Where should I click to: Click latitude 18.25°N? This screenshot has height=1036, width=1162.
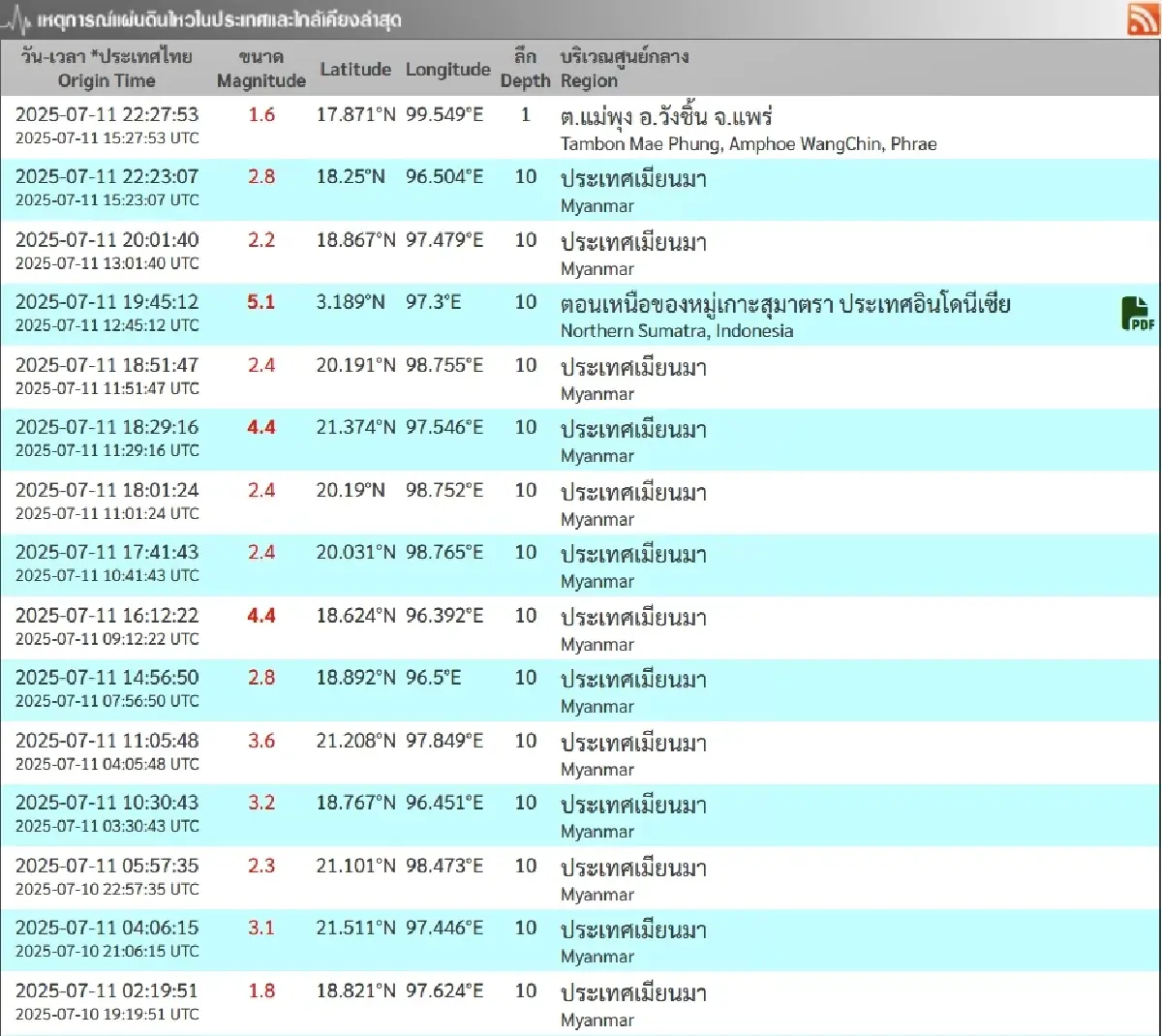click(351, 177)
